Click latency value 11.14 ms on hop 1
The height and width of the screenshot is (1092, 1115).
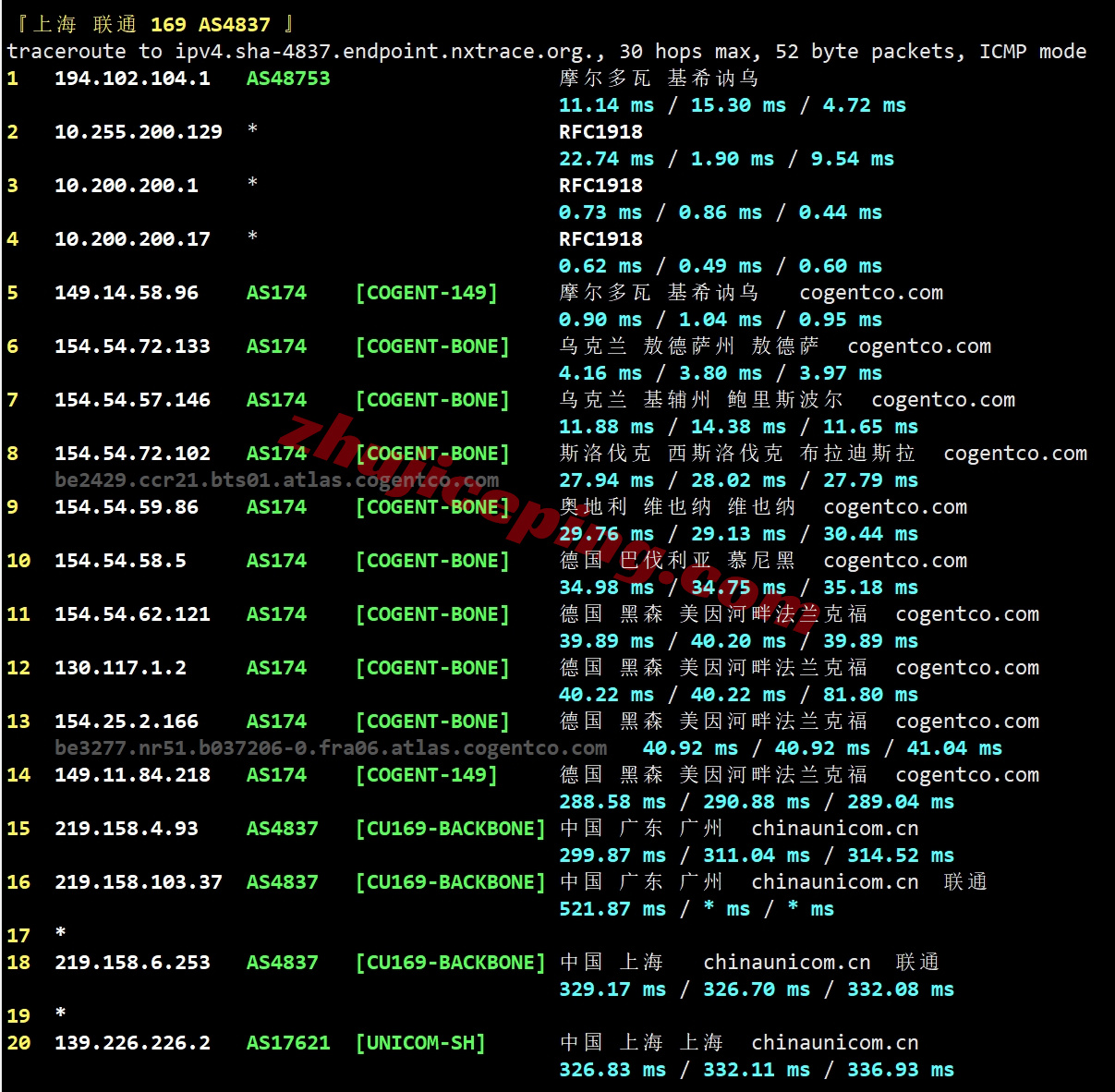pos(606,105)
